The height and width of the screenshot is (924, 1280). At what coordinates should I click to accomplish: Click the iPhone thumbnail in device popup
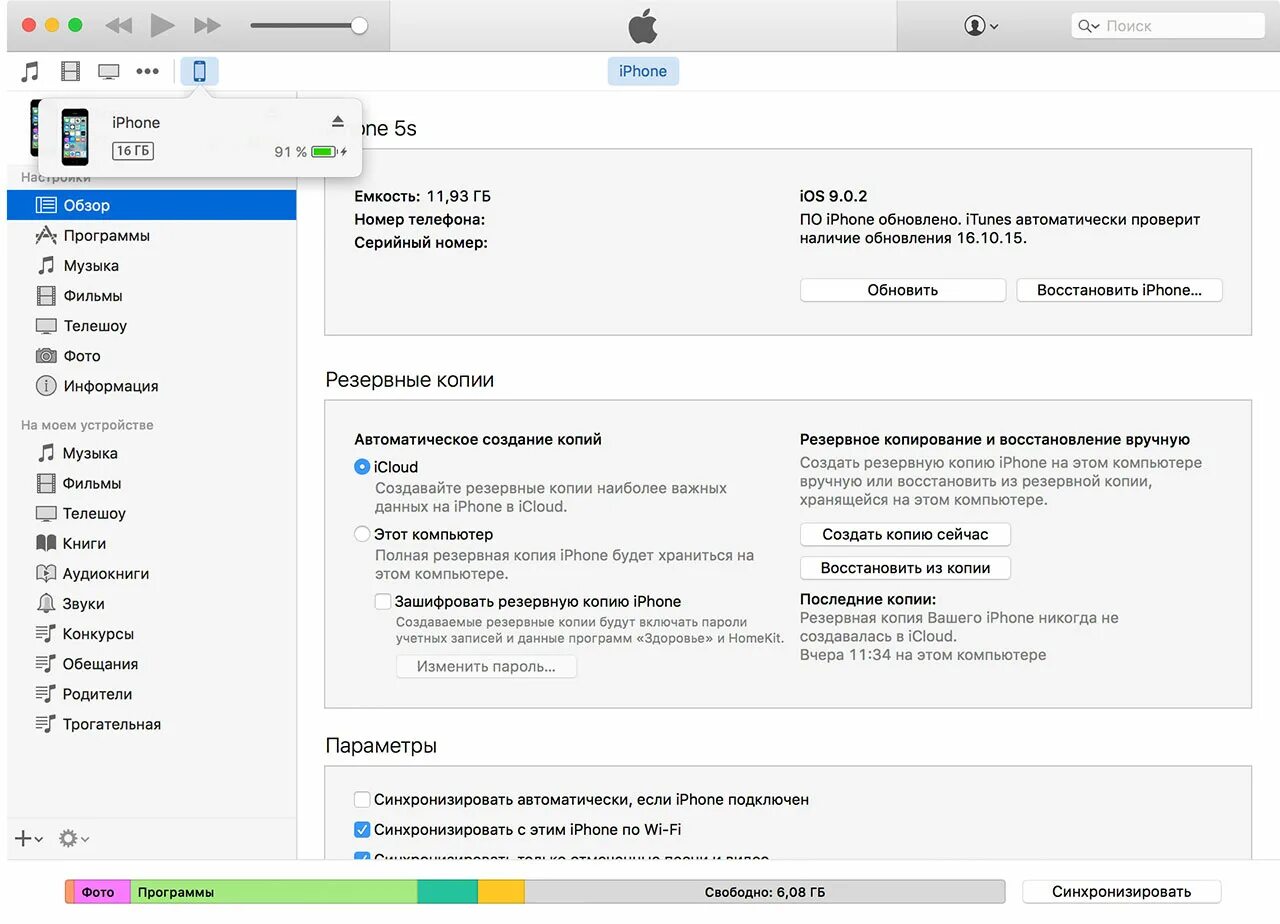pos(75,137)
